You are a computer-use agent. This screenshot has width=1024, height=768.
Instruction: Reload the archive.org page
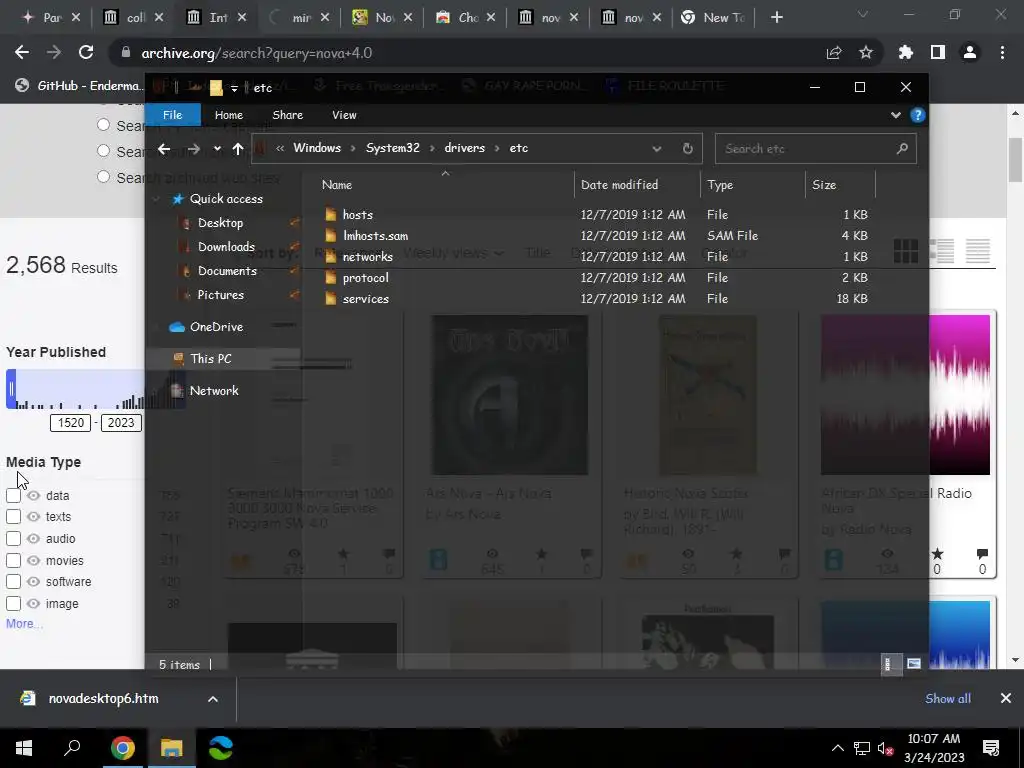[86, 53]
